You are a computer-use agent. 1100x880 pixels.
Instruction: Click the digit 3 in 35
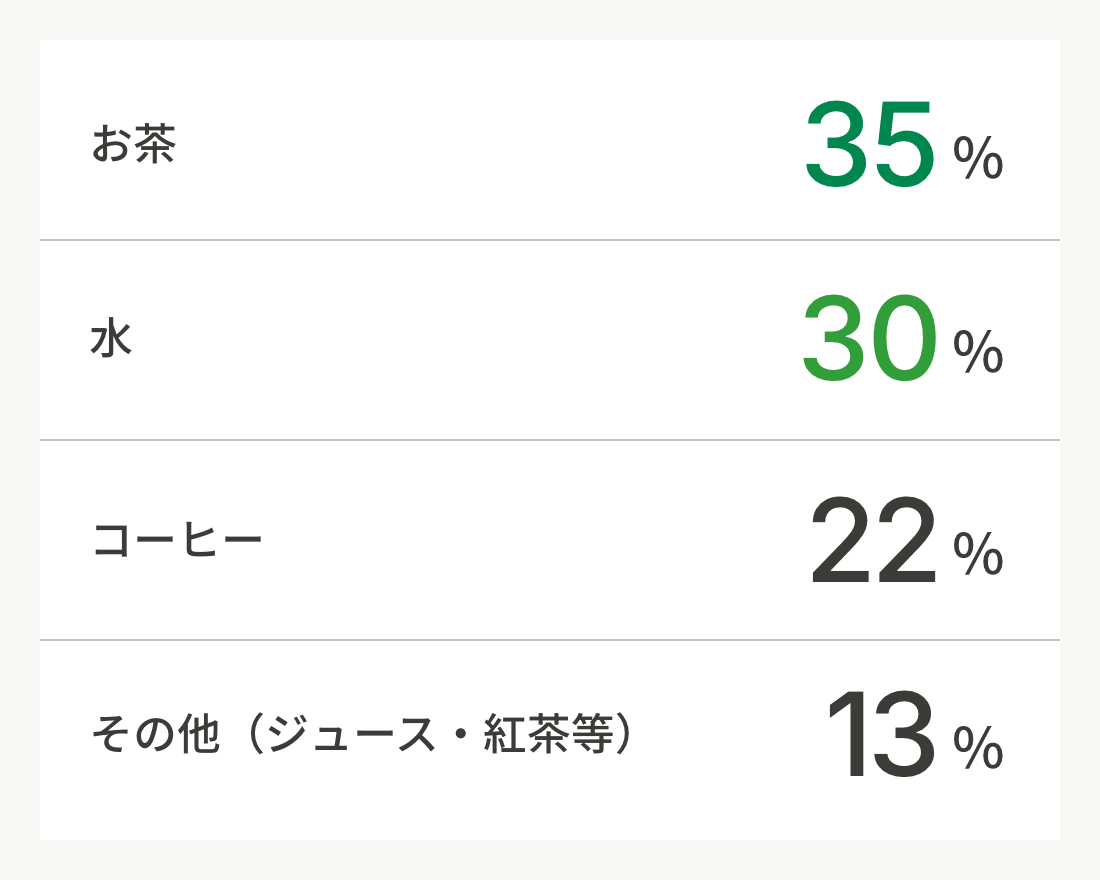(x=836, y=145)
